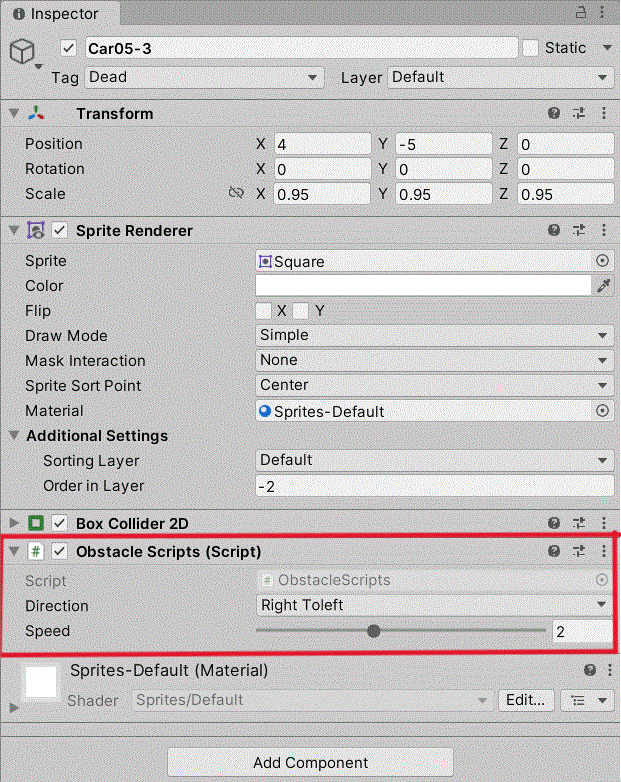Disable the Sprite Renderer component checkbox

60,230
